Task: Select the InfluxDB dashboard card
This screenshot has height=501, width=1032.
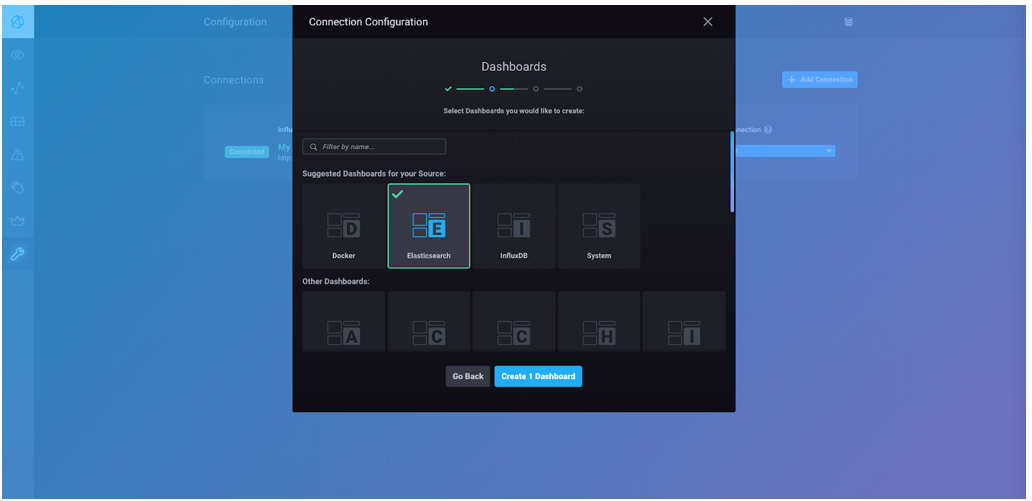Action: pos(514,226)
